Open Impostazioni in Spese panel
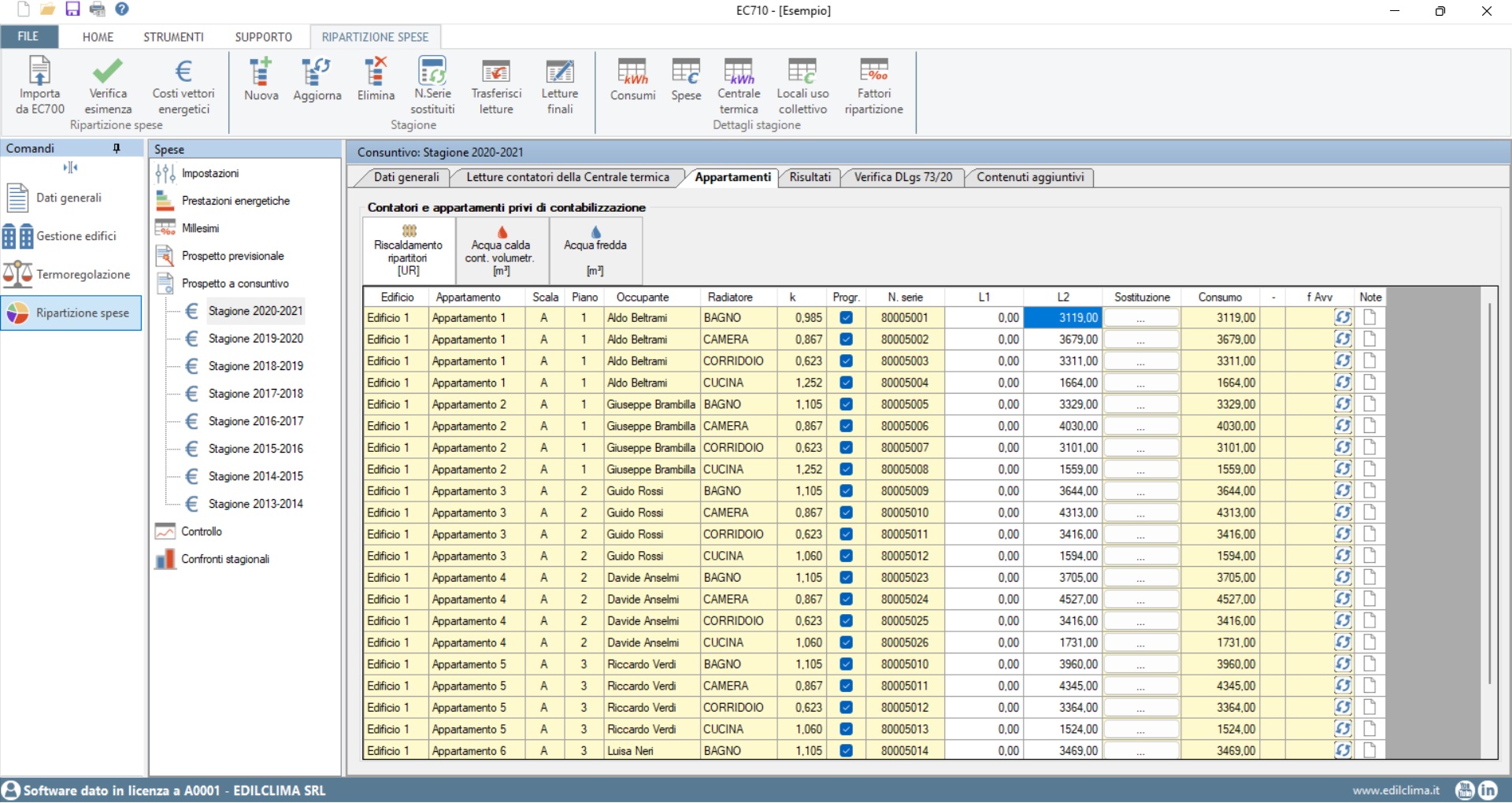The height and width of the screenshot is (803, 1512). 209,173
